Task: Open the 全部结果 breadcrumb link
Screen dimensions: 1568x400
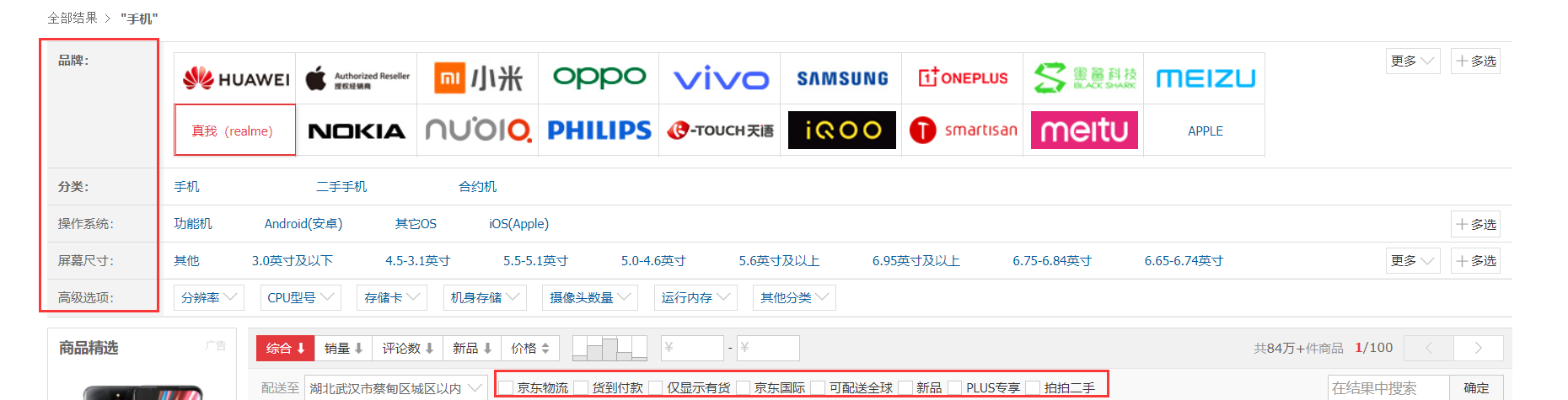Action: tap(72, 18)
